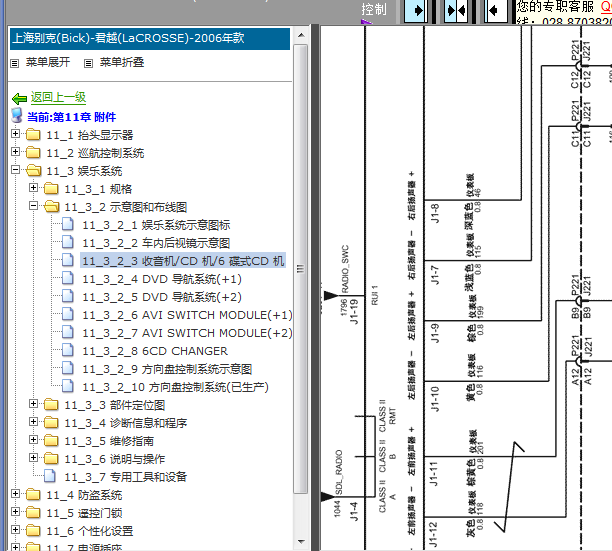Expand the 11_3_6 说明与操作 node
This screenshot has height=551, width=612.
pos(34,457)
